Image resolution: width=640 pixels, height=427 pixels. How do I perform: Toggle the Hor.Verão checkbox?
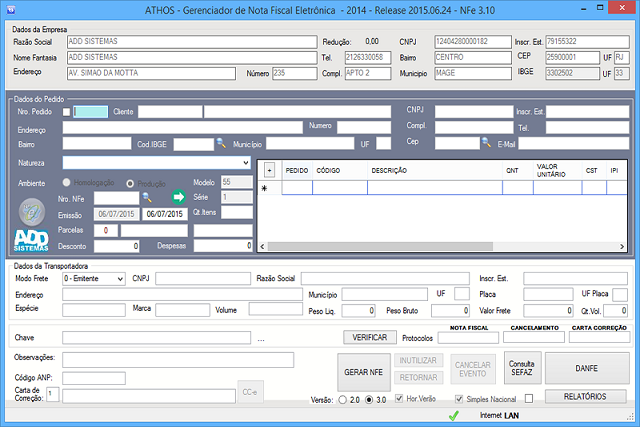(x=399, y=398)
